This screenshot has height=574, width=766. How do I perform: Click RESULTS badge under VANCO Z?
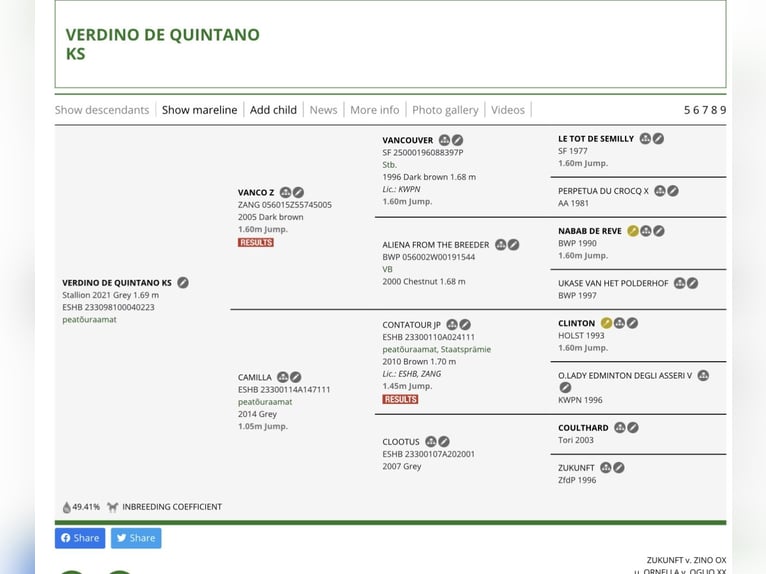255,242
